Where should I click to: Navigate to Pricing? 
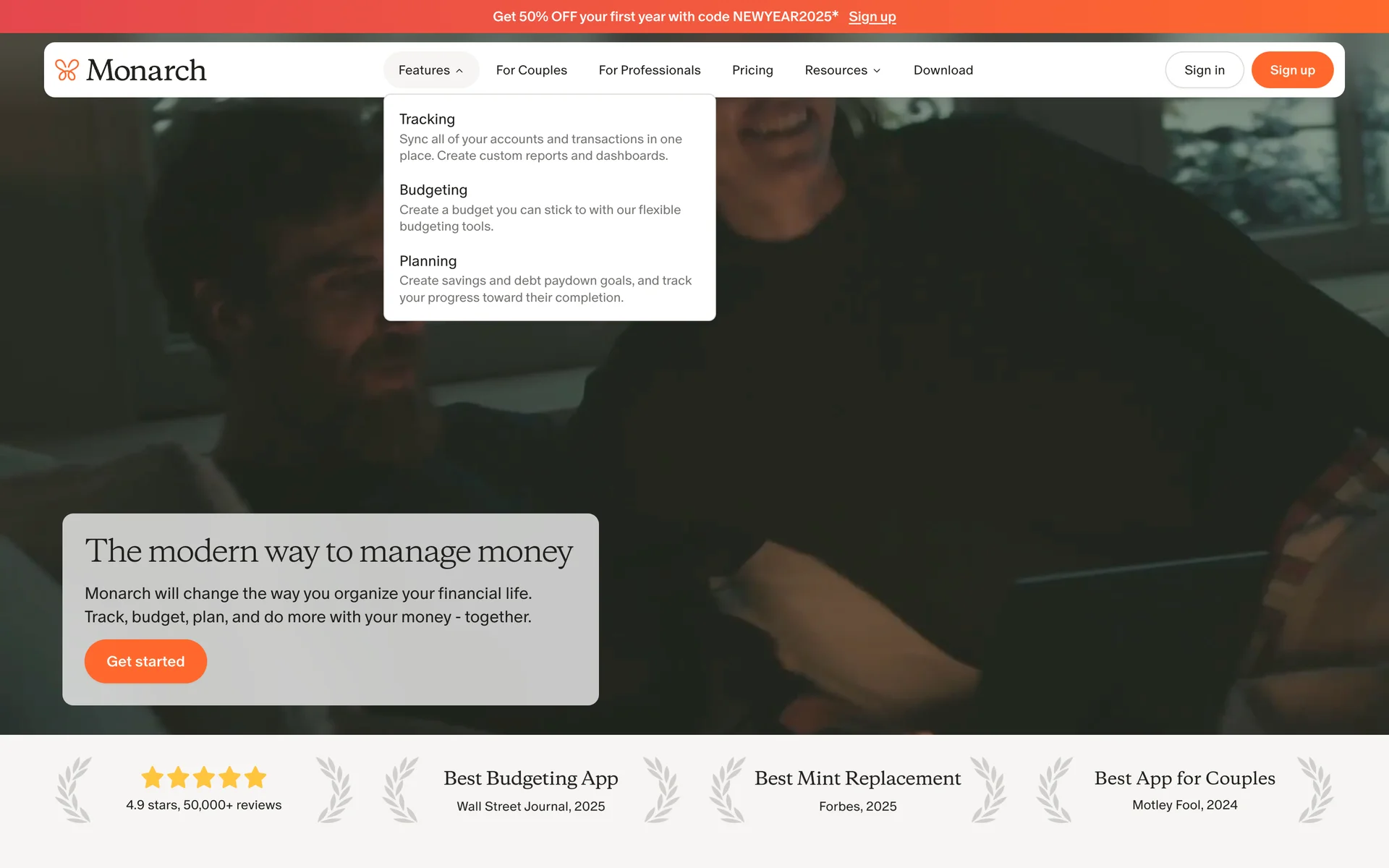point(752,70)
